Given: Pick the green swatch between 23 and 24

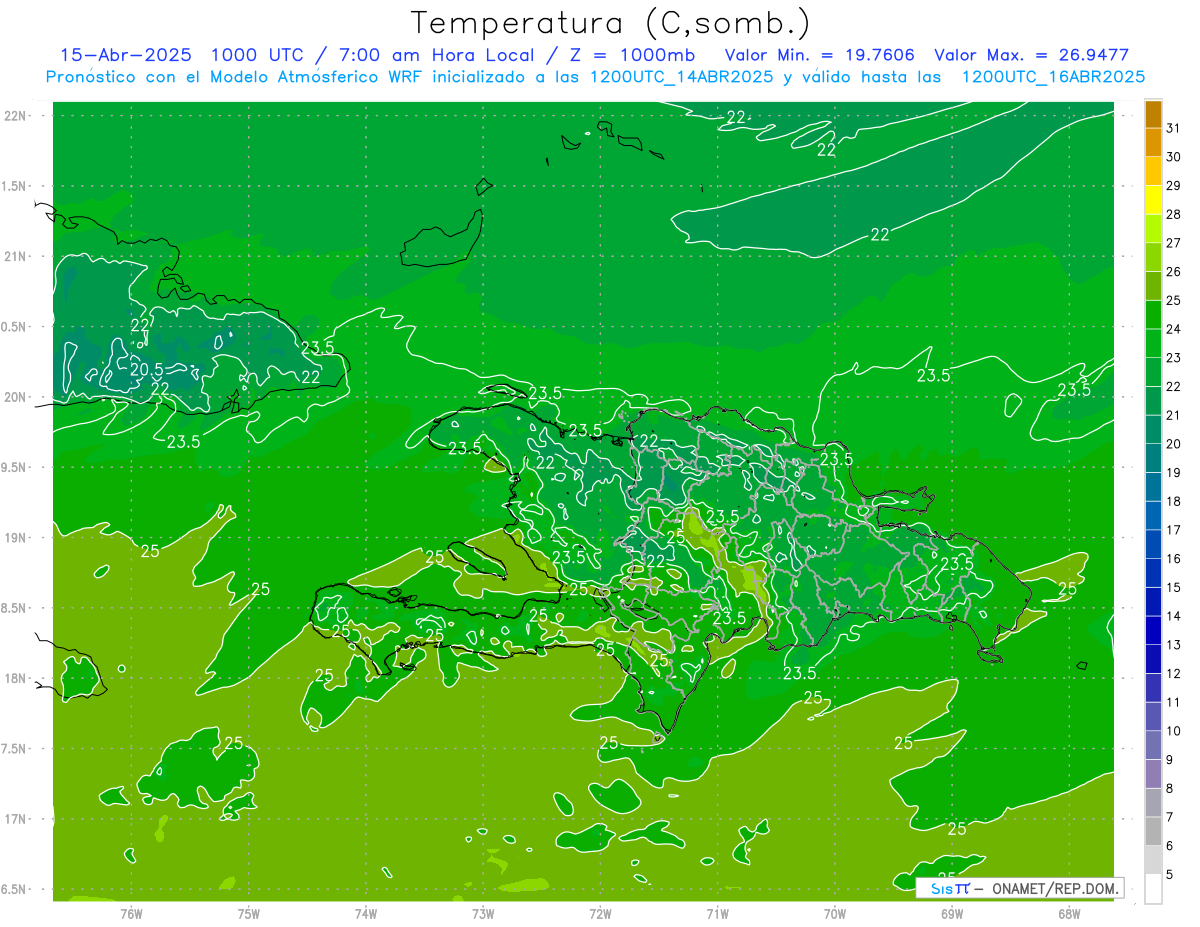Looking at the screenshot, I should 1153,344.
